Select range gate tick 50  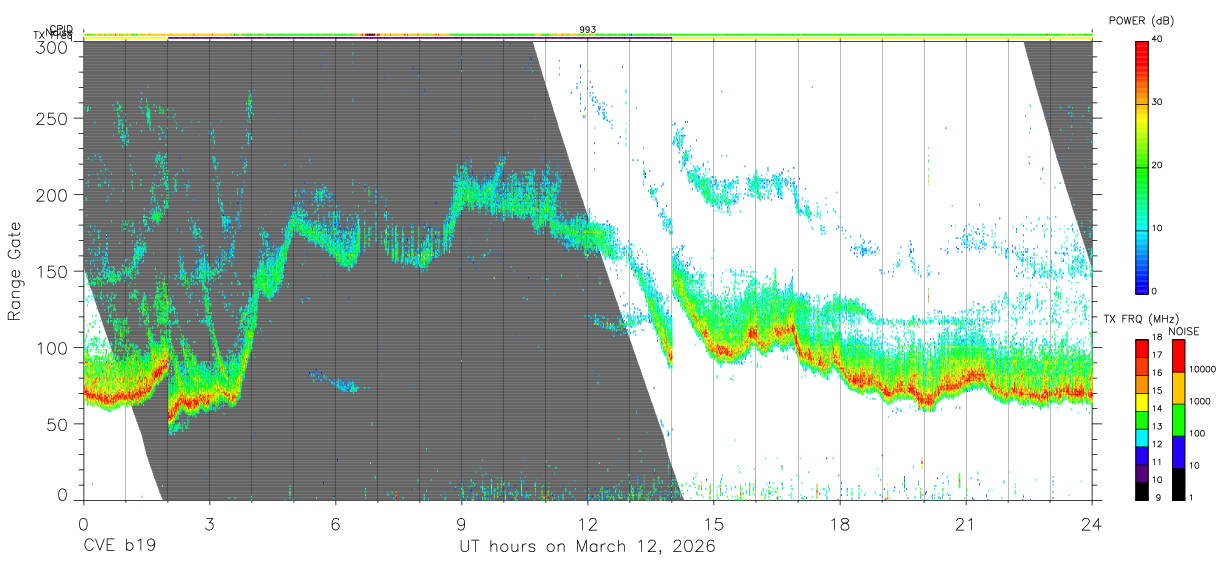click(x=58, y=424)
